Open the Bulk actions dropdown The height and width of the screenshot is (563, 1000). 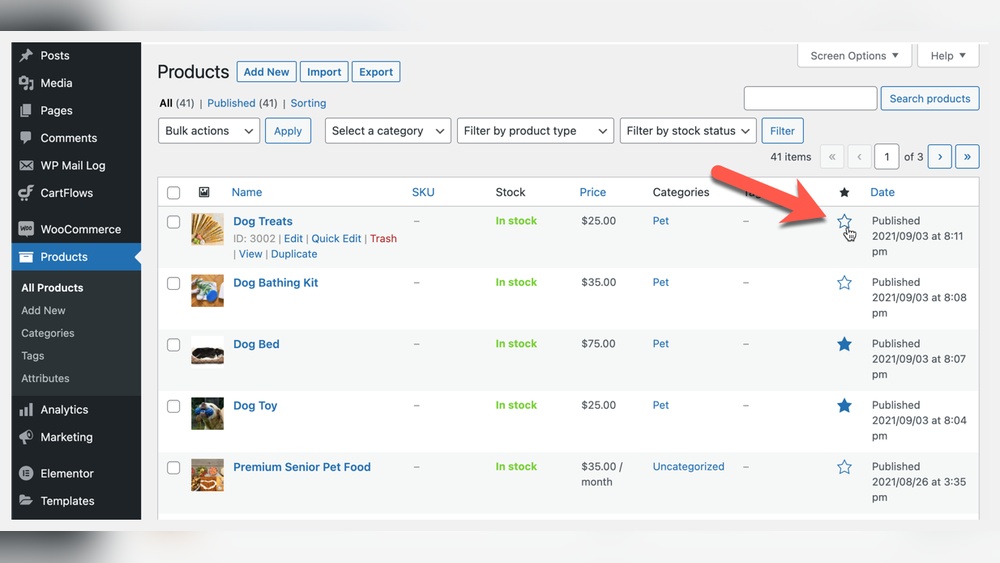pos(209,131)
